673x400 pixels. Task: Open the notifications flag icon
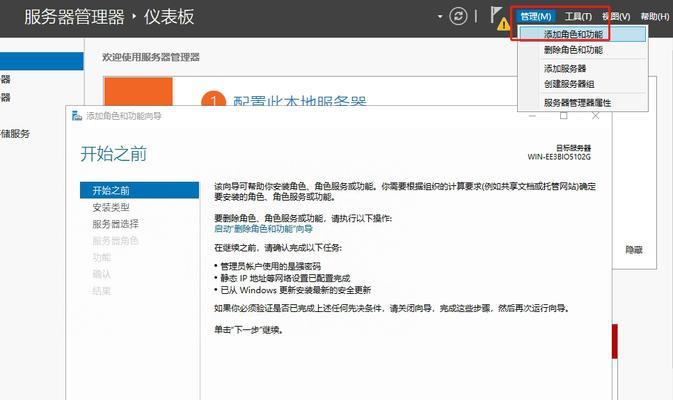click(497, 15)
